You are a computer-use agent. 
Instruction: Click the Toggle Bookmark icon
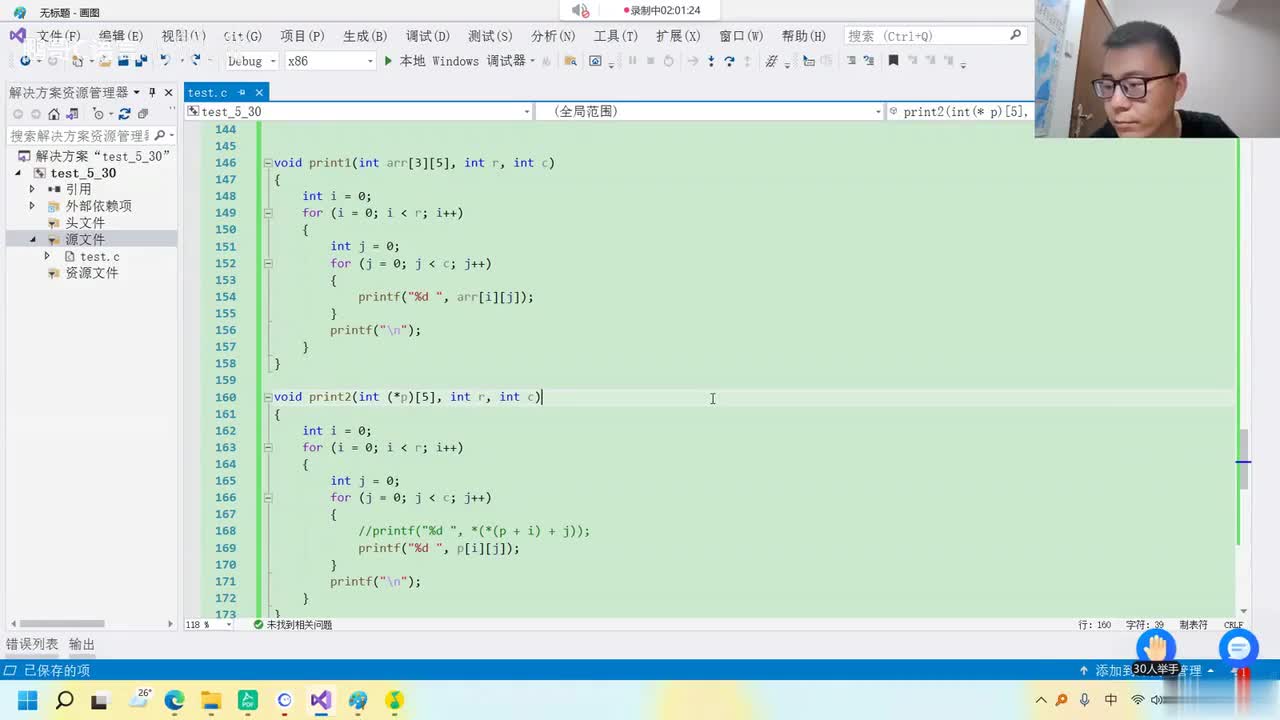(893, 61)
